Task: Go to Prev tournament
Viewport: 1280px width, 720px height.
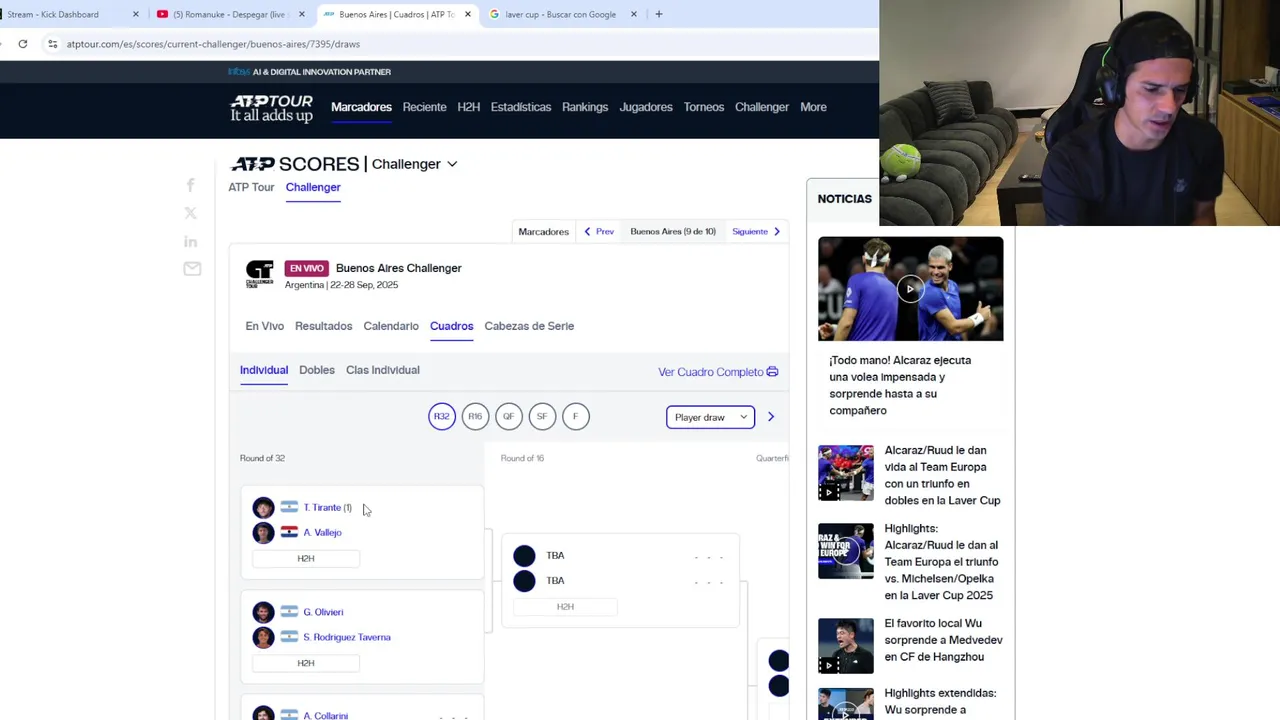Action: [x=599, y=232]
